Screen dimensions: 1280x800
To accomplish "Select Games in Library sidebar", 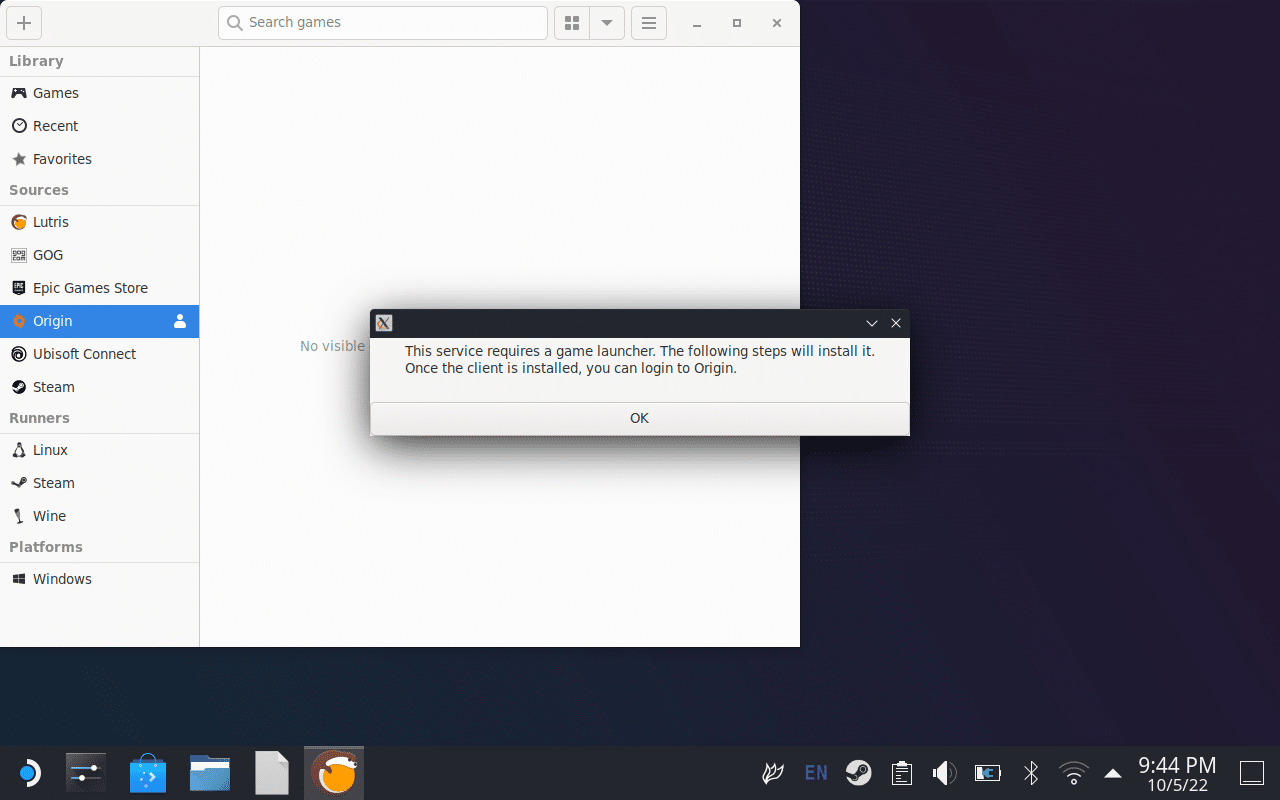I will pos(99,93).
